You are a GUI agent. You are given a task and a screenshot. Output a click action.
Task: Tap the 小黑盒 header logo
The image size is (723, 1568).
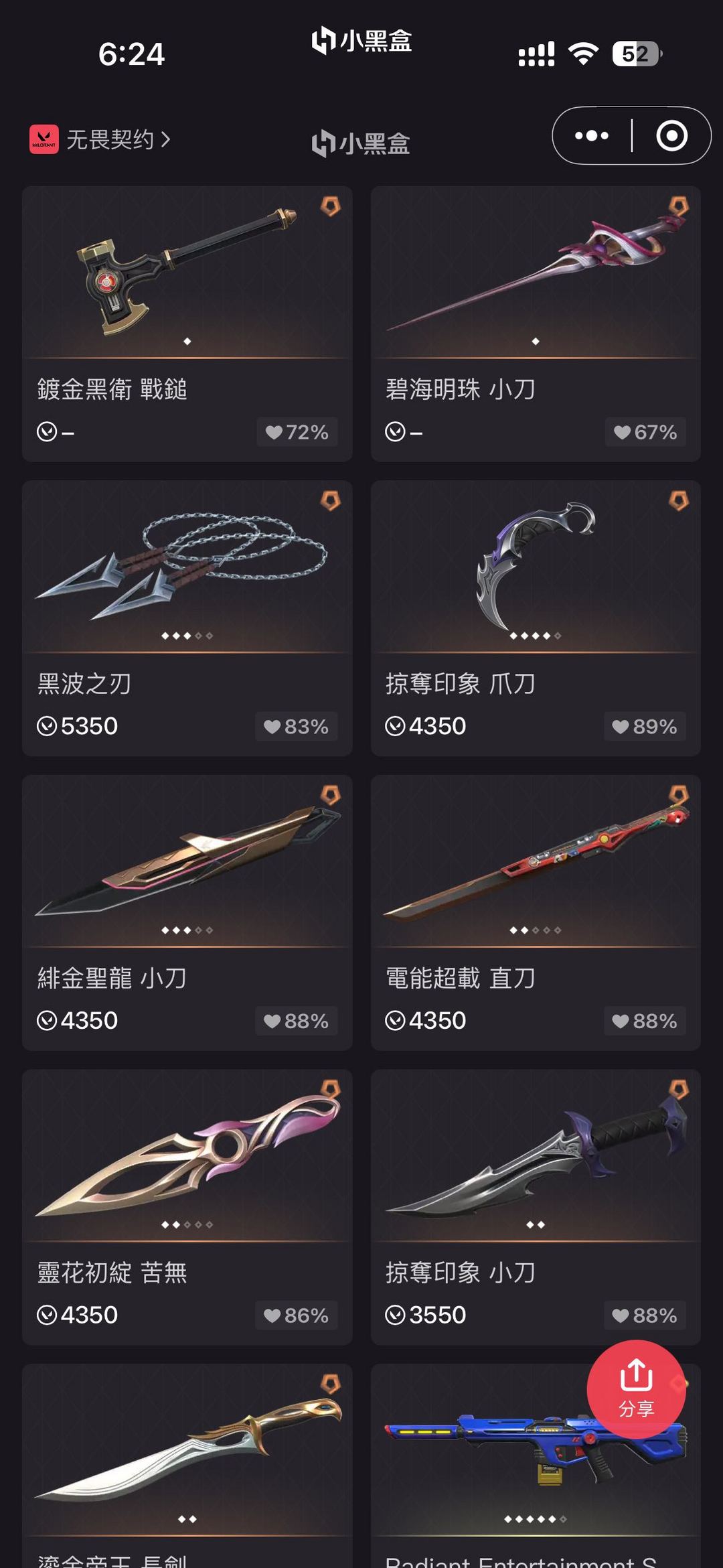tap(361, 143)
